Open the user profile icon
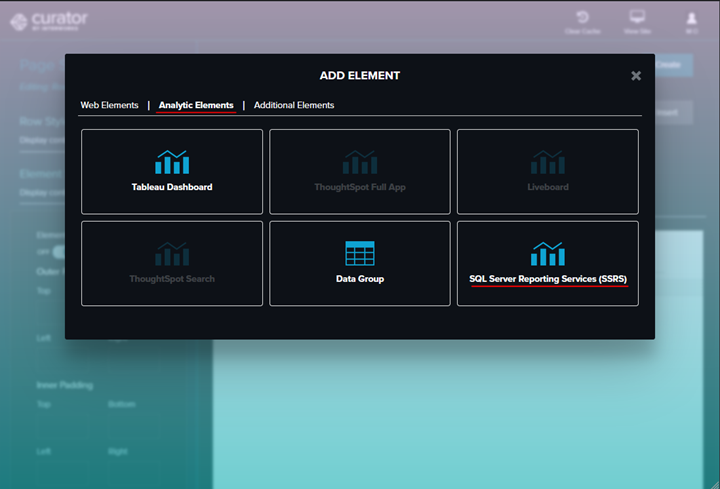This screenshot has width=720, height=489. coord(691,18)
